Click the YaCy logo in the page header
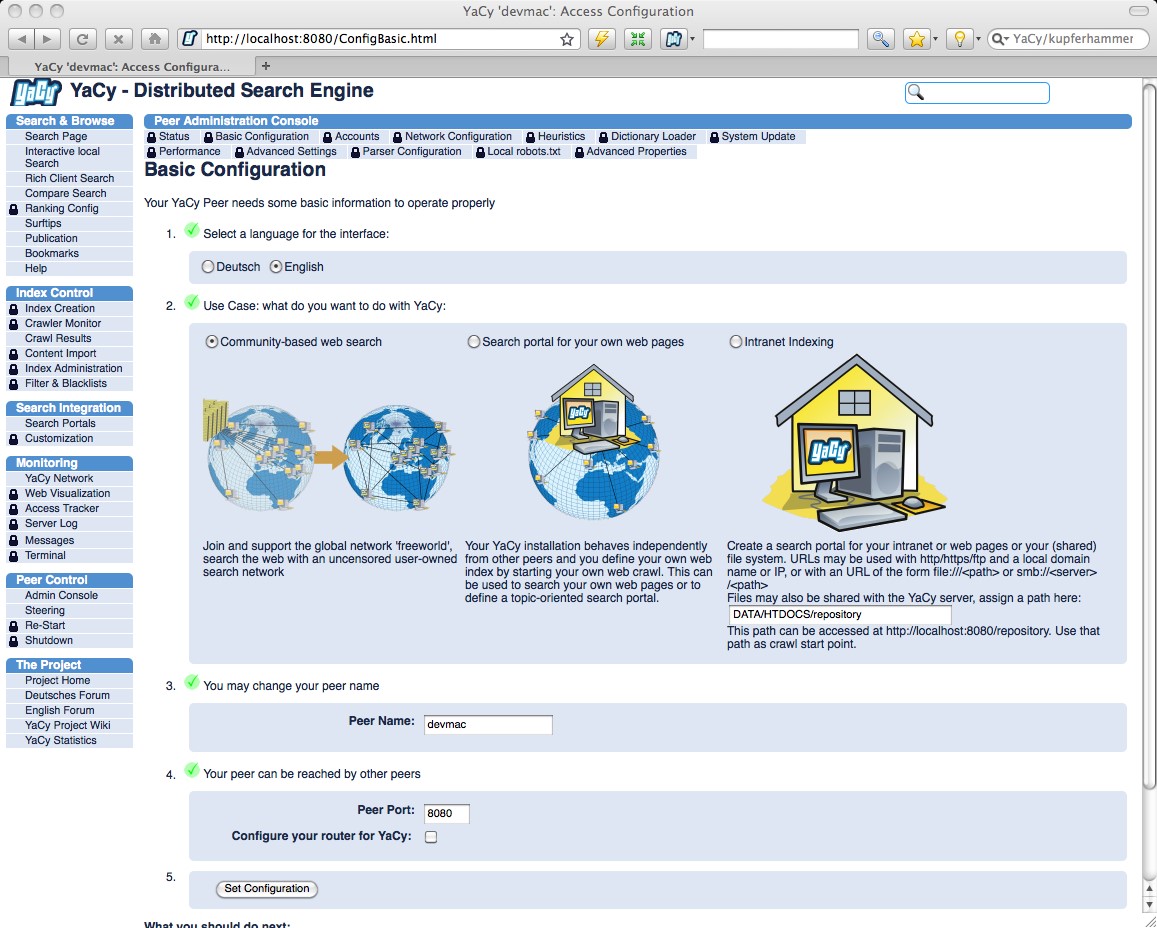The width and height of the screenshot is (1157, 928). point(36,92)
